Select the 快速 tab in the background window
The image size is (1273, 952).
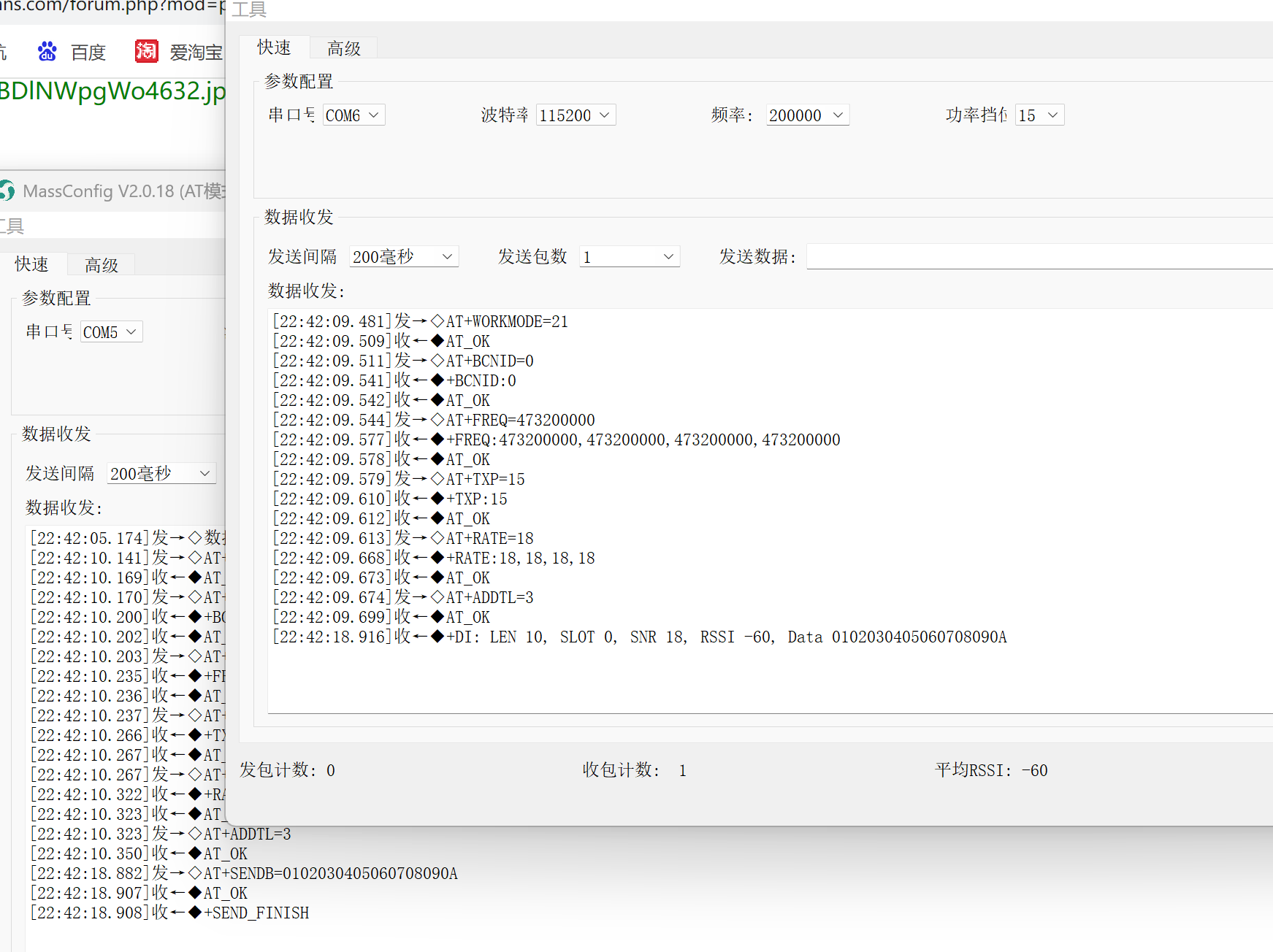[33, 264]
